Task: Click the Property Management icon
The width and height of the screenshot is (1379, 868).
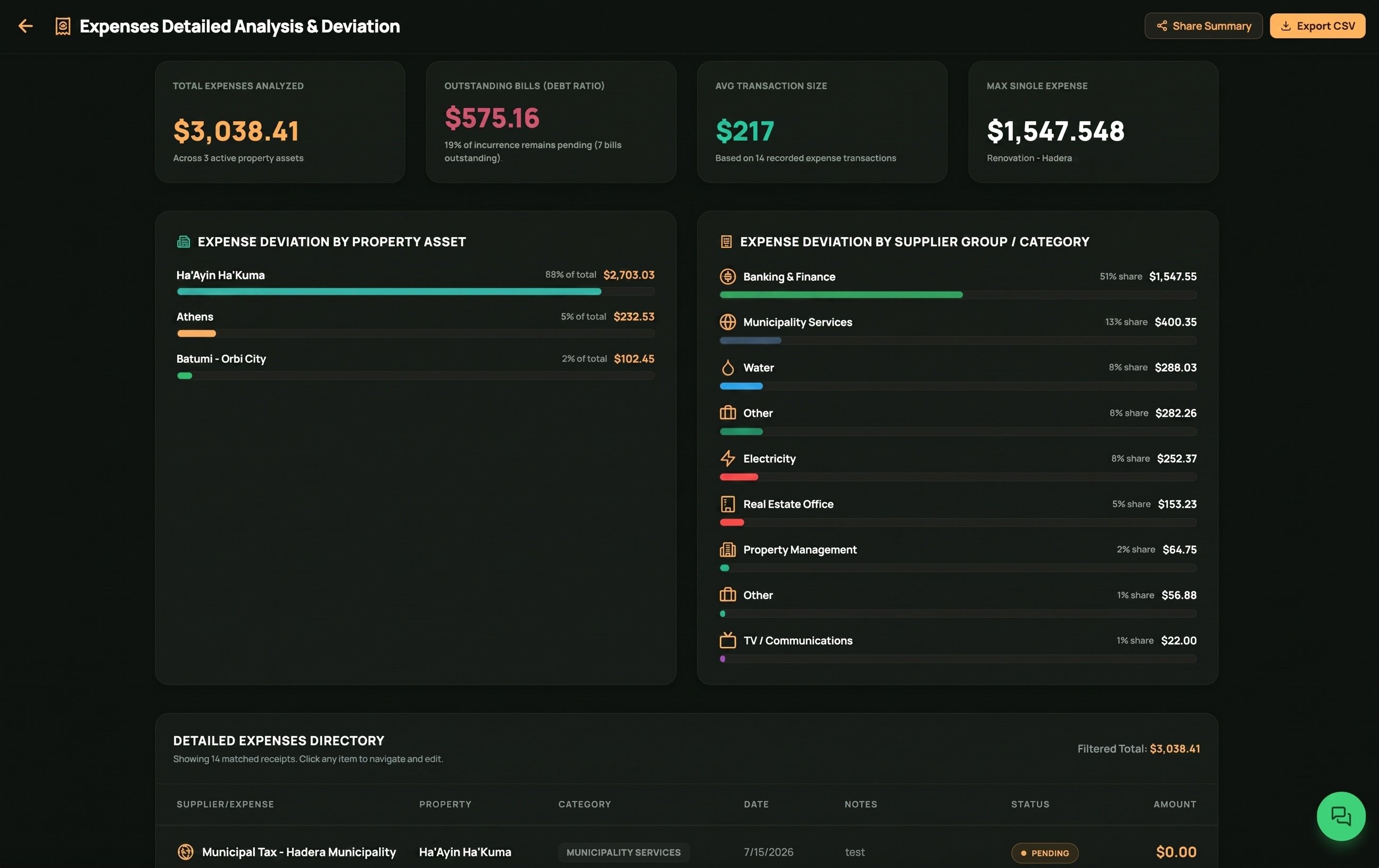Action: pyautogui.click(x=727, y=549)
